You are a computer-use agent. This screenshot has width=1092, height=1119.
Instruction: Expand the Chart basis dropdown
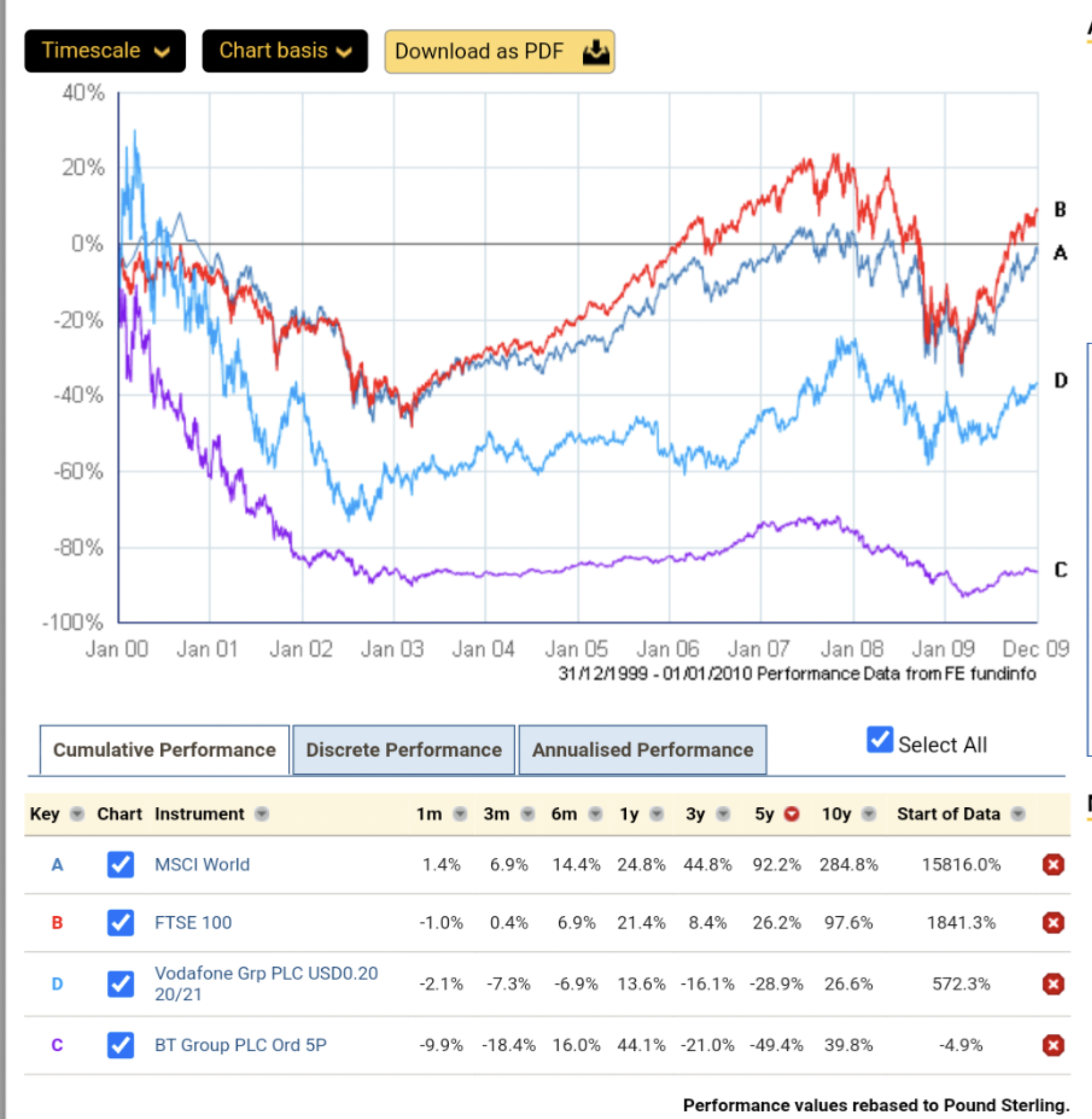(x=285, y=51)
